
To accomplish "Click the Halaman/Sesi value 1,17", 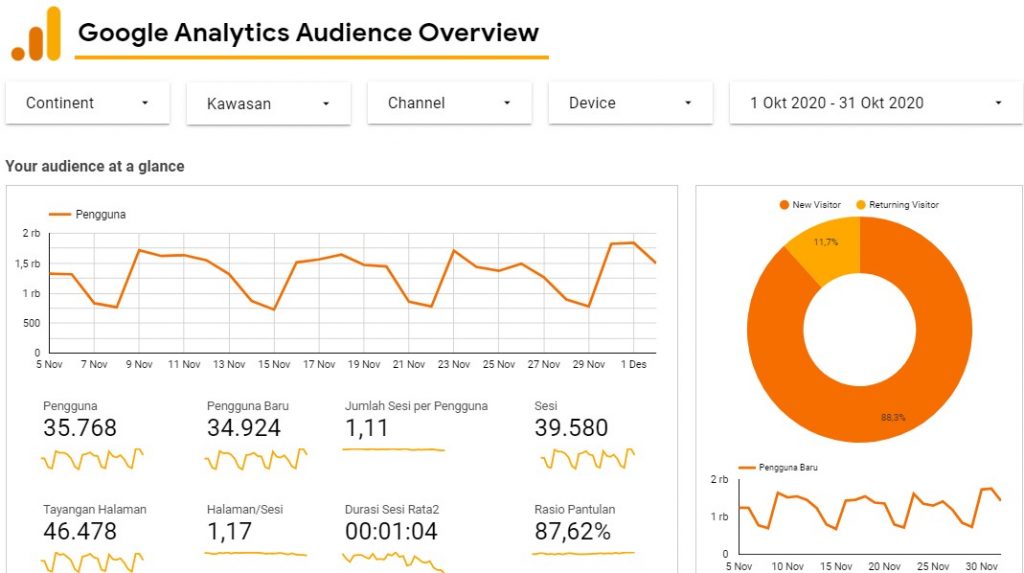I will [x=229, y=531].
